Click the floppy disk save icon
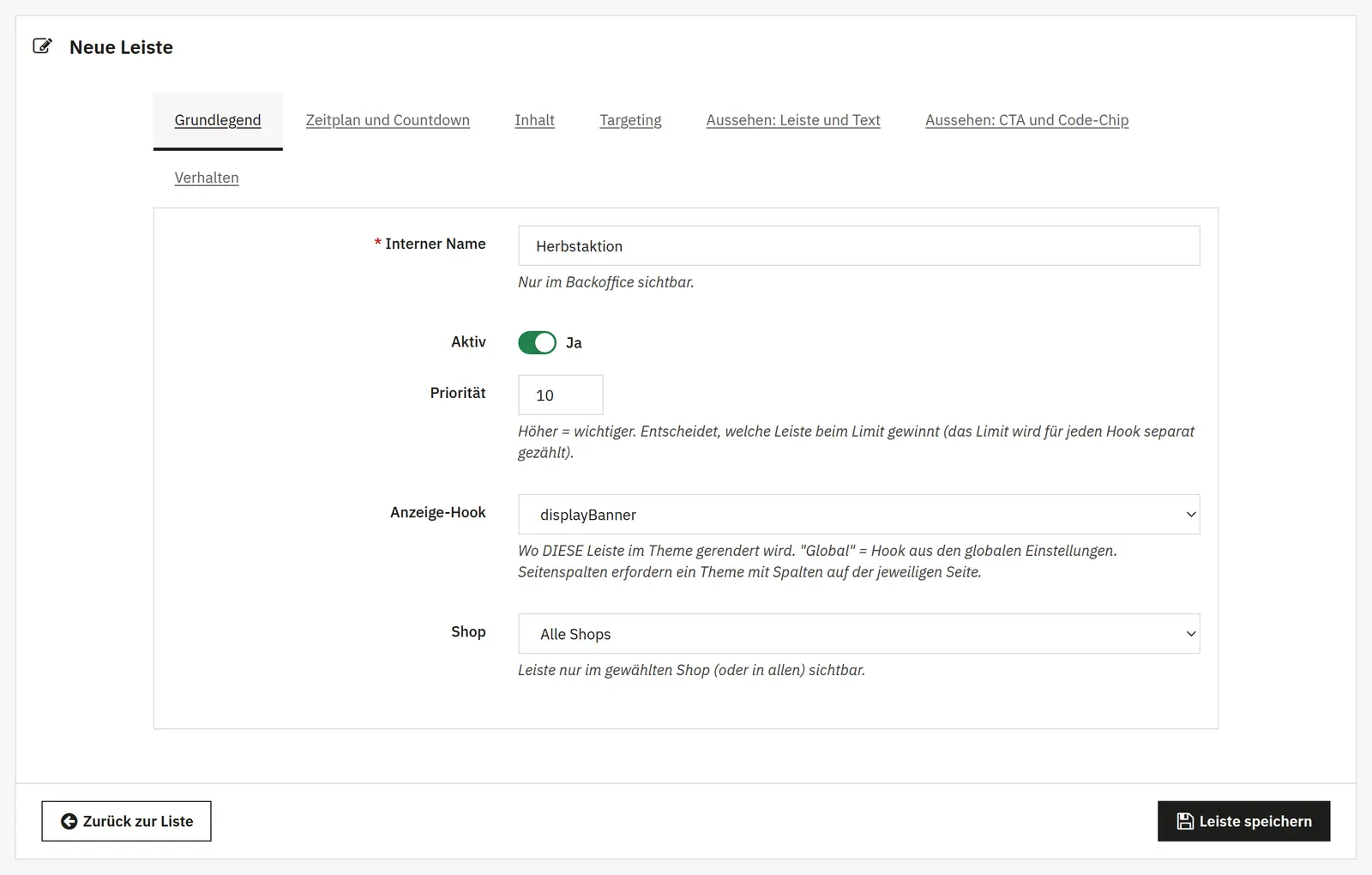This screenshot has width=1372, height=875. pyautogui.click(x=1185, y=822)
